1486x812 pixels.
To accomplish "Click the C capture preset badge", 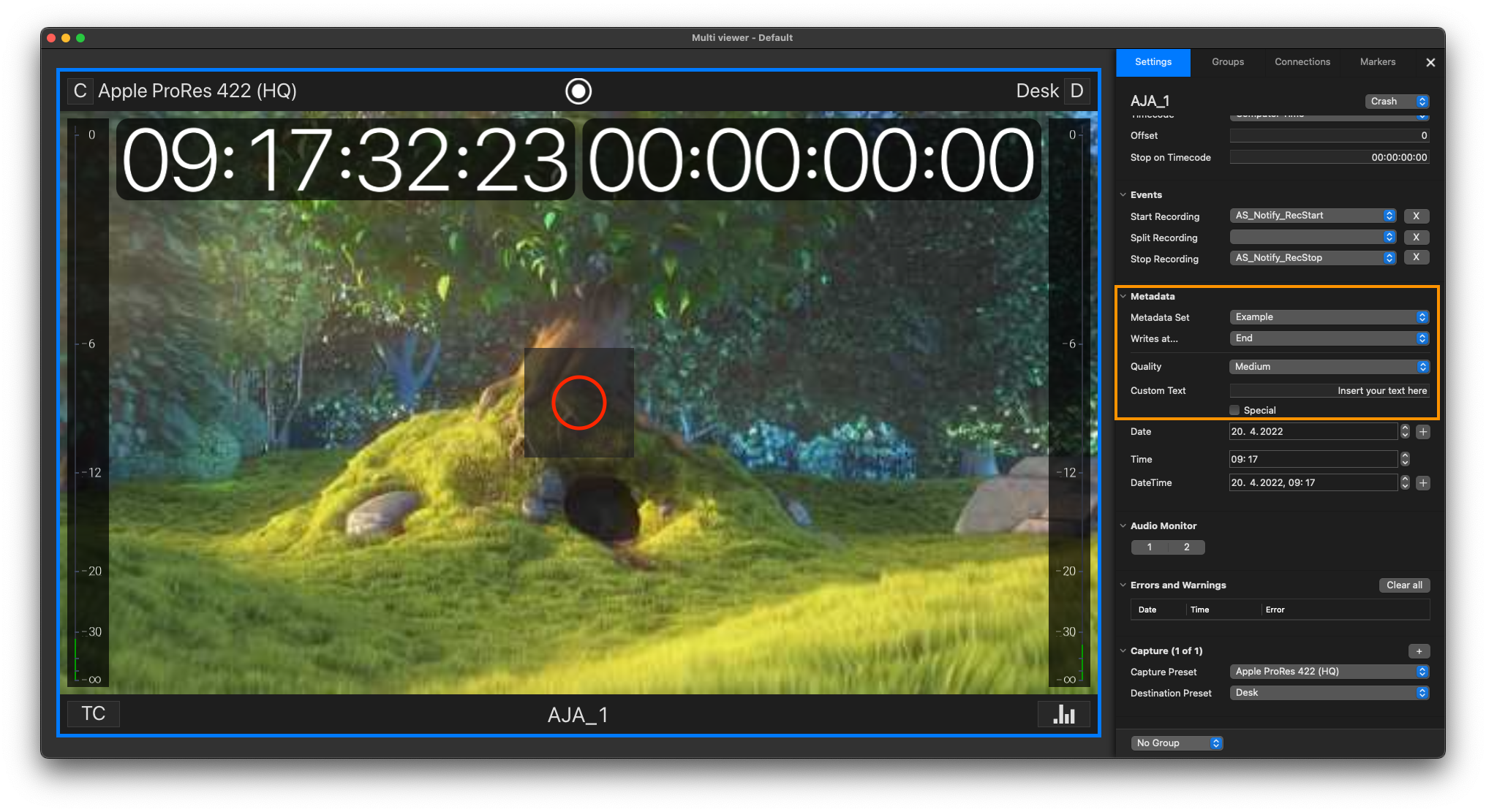I will (x=80, y=91).
